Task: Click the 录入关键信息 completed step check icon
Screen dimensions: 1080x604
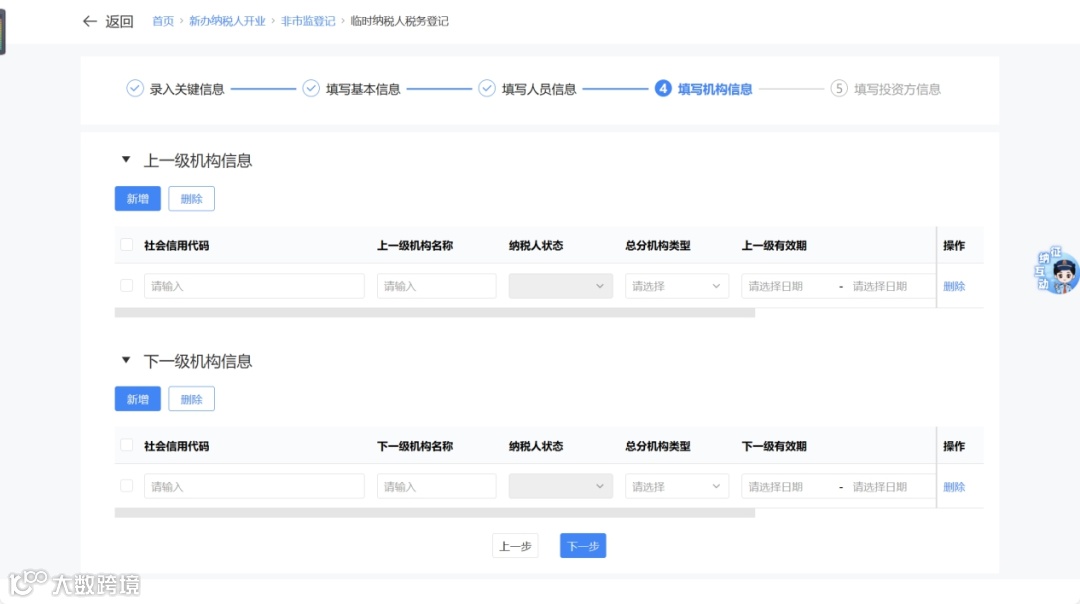Action: click(135, 88)
